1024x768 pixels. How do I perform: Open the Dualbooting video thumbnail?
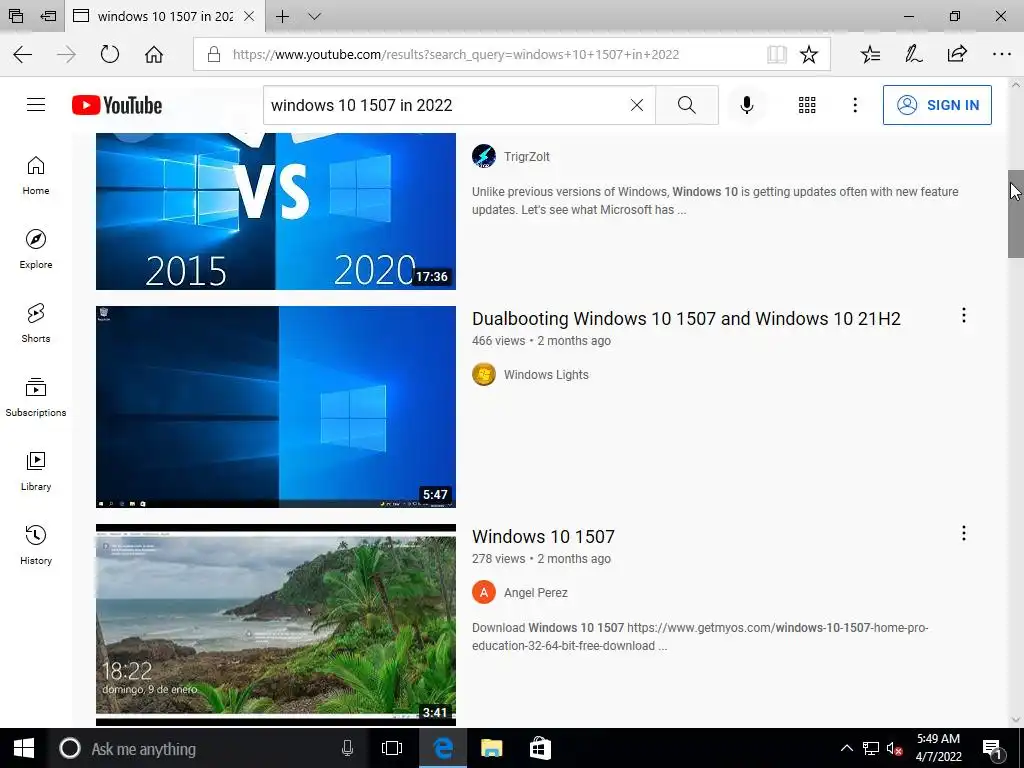[276, 407]
